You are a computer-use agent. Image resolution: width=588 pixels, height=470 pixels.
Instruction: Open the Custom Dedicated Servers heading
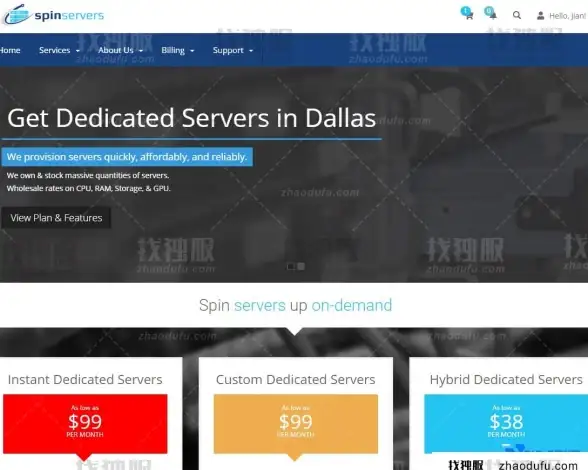[x=296, y=380]
